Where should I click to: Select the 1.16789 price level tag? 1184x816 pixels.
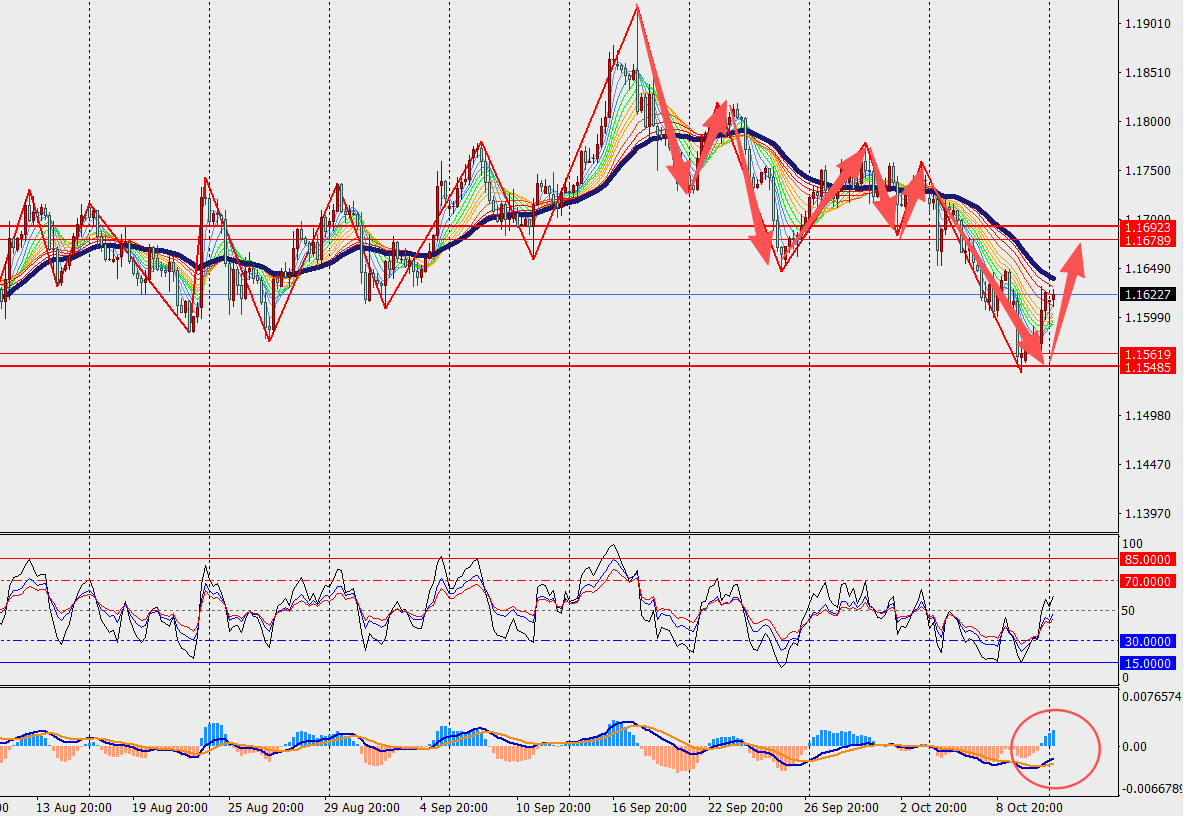tap(1146, 241)
